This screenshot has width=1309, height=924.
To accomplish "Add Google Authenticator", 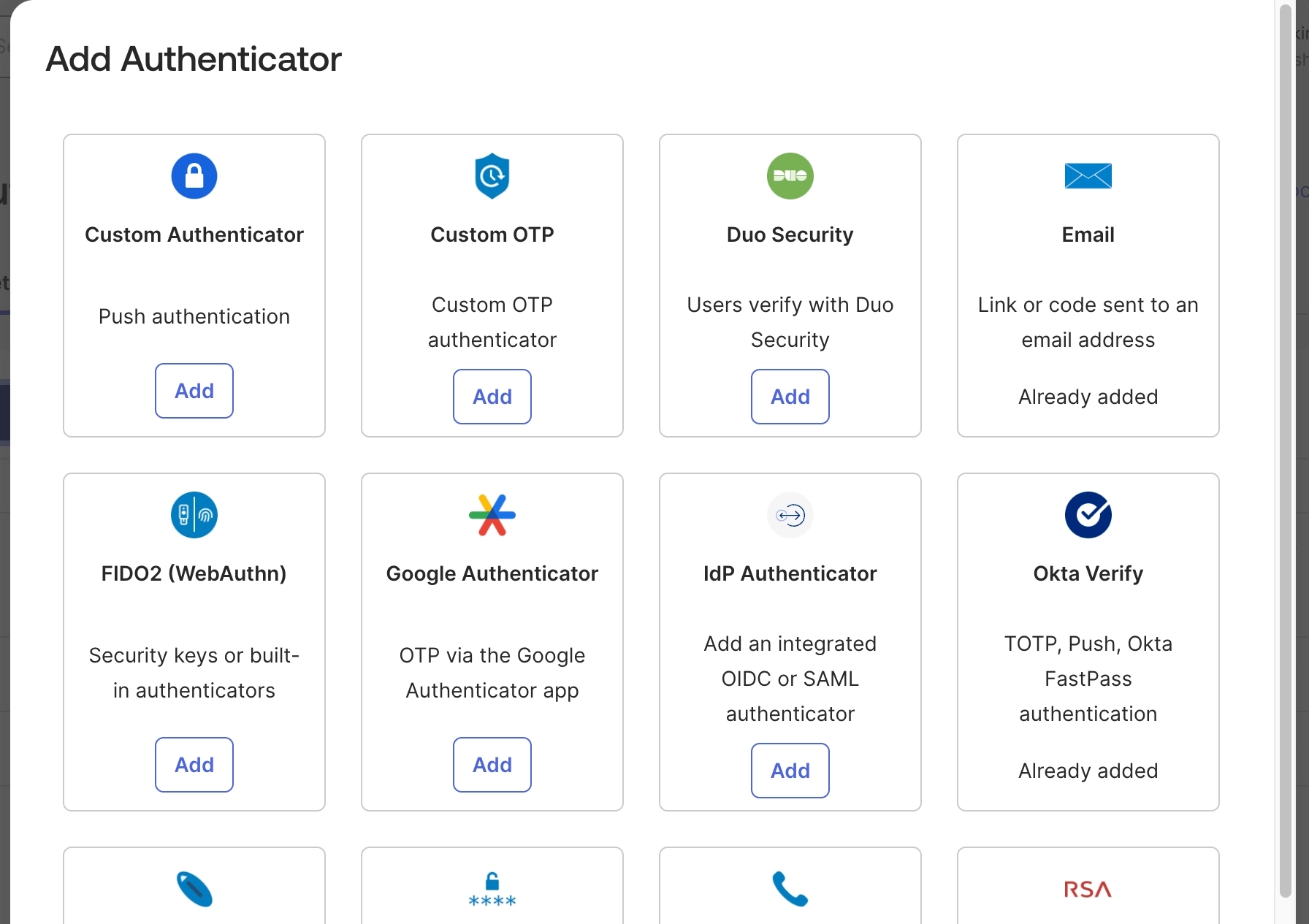I will [x=492, y=765].
